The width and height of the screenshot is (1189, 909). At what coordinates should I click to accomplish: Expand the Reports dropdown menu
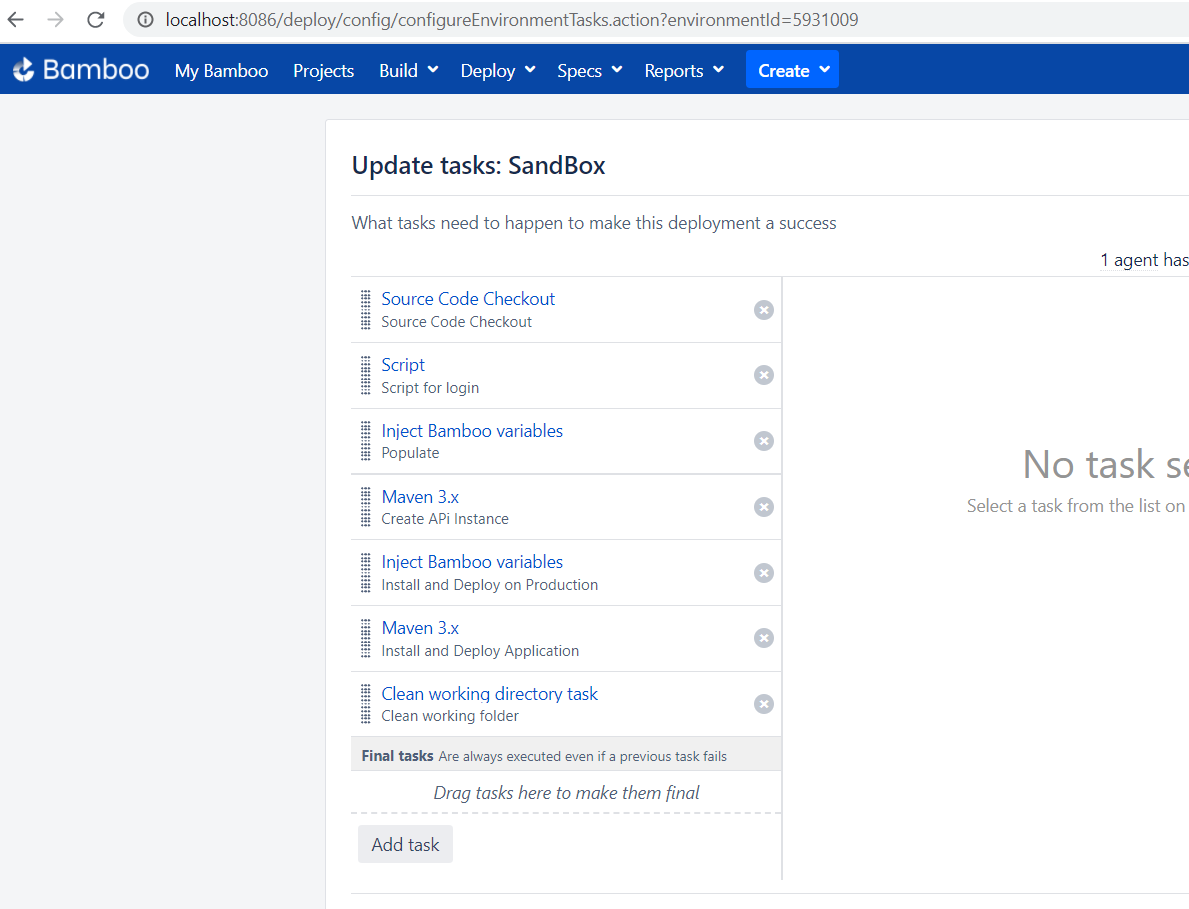[684, 71]
